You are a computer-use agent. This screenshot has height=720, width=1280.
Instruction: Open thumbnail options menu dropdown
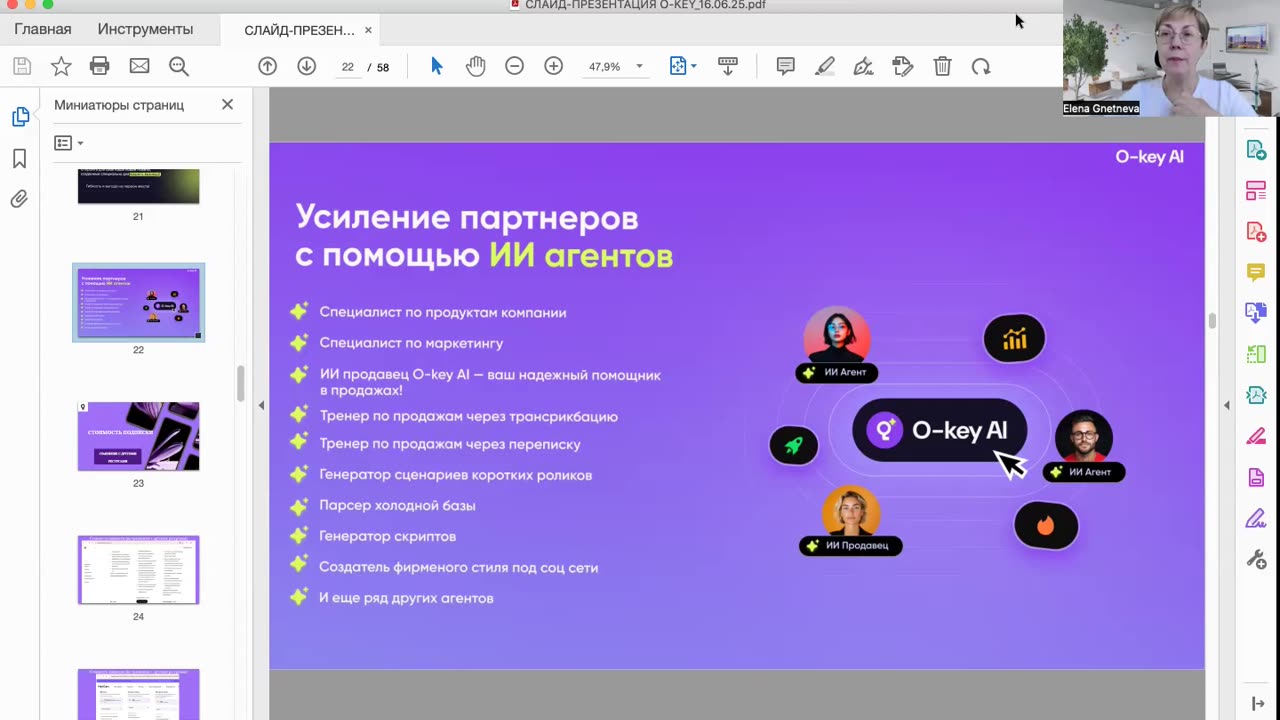point(69,143)
